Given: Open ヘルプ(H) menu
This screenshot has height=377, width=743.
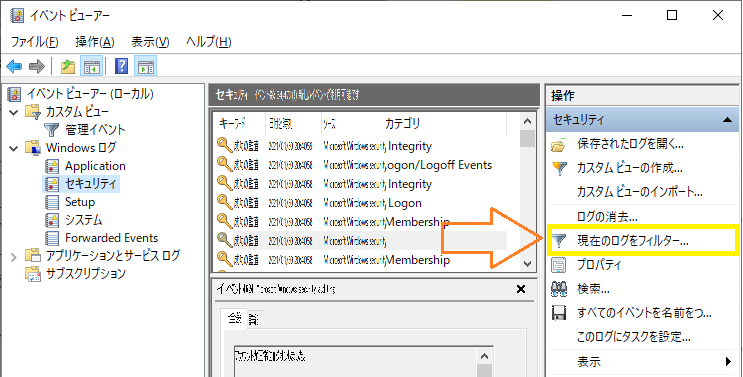Looking at the screenshot, I should [x=208, y=42].
